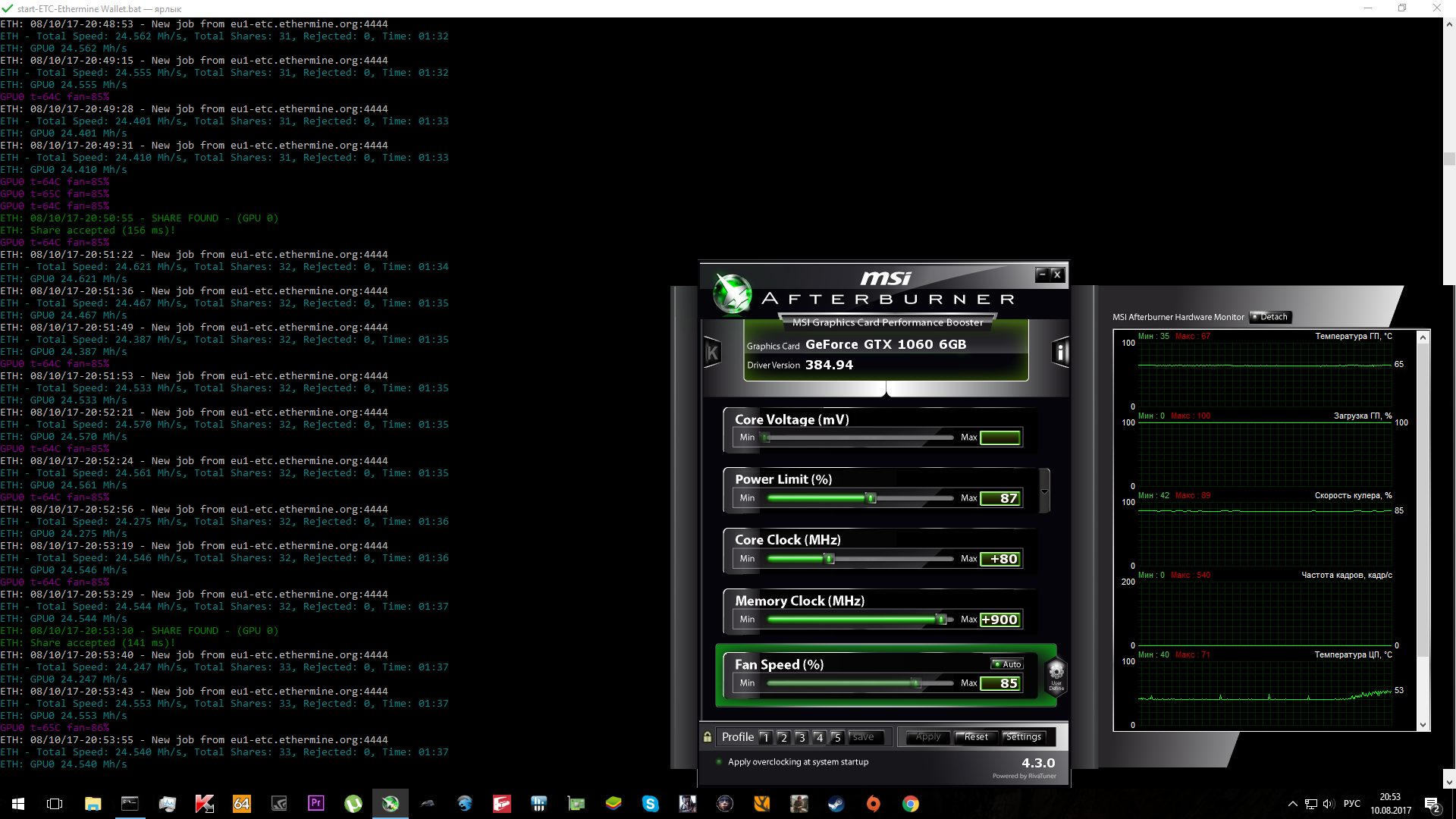Click the Power Limit slider handle
The image size is (1456, 819).
coord(871,498)
